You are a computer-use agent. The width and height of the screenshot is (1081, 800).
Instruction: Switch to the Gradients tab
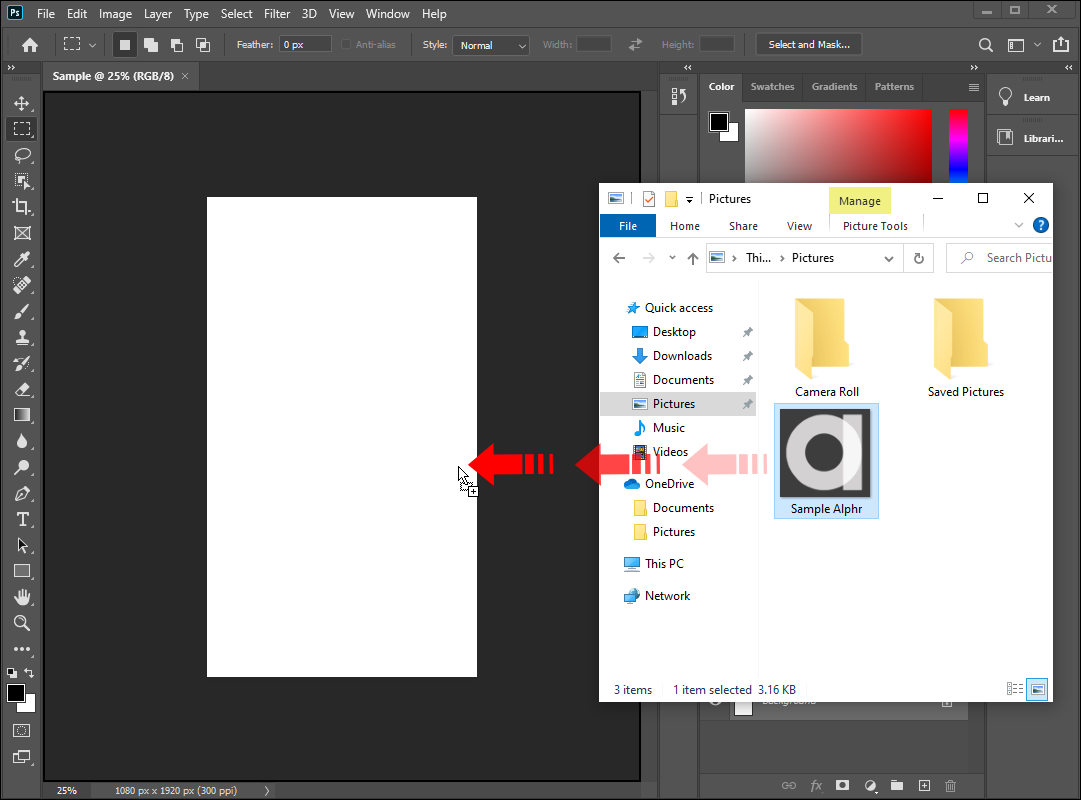tap(834, 87)
